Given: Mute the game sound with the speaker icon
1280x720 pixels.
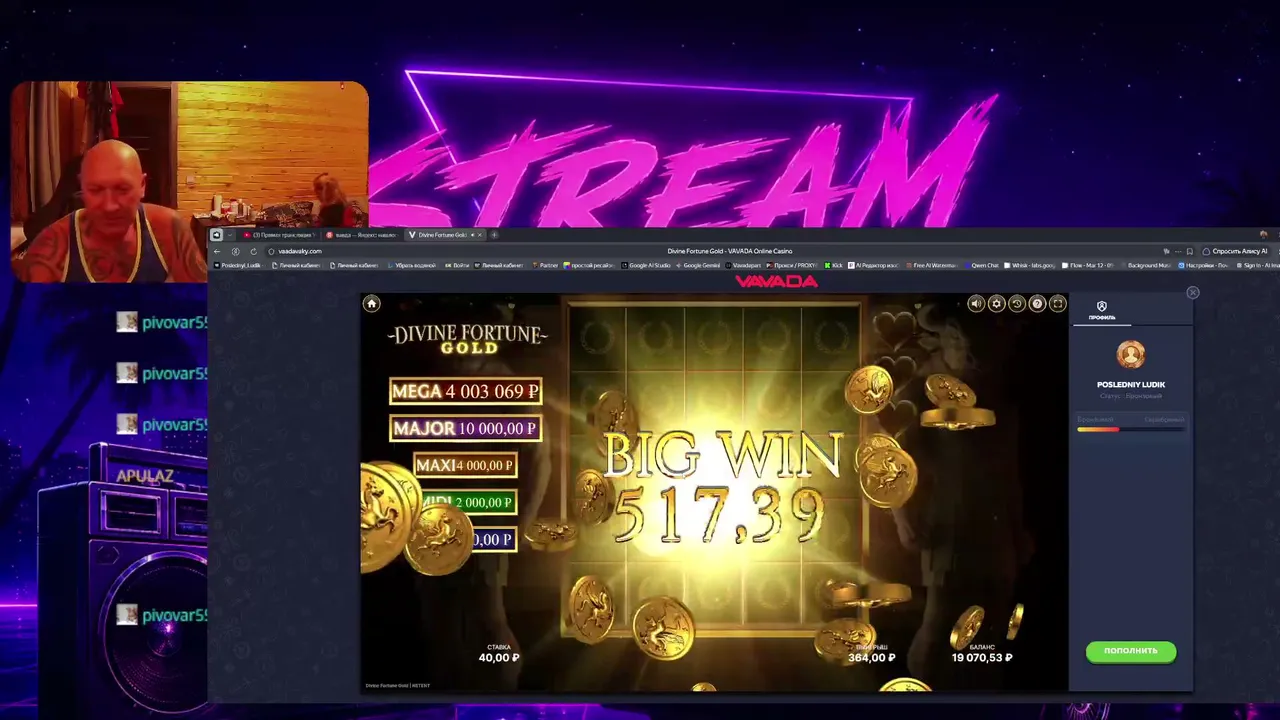Looking at the screenshot, I should (976, 304).
